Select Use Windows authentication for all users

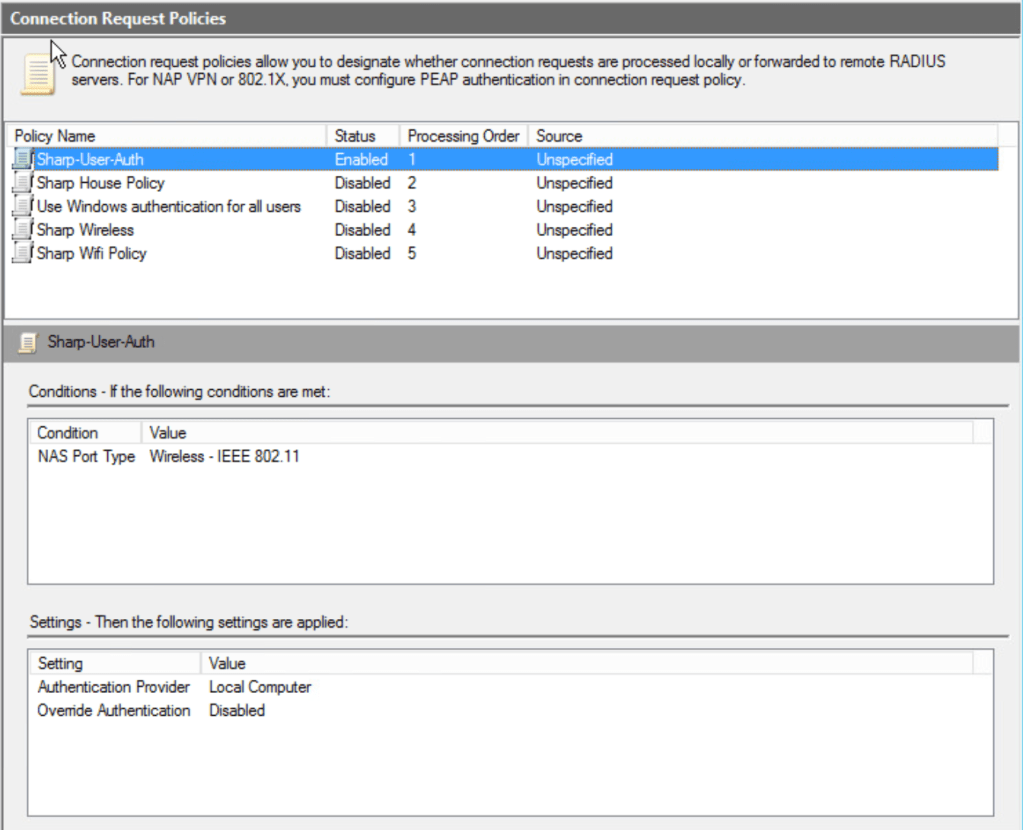point(169,206)
